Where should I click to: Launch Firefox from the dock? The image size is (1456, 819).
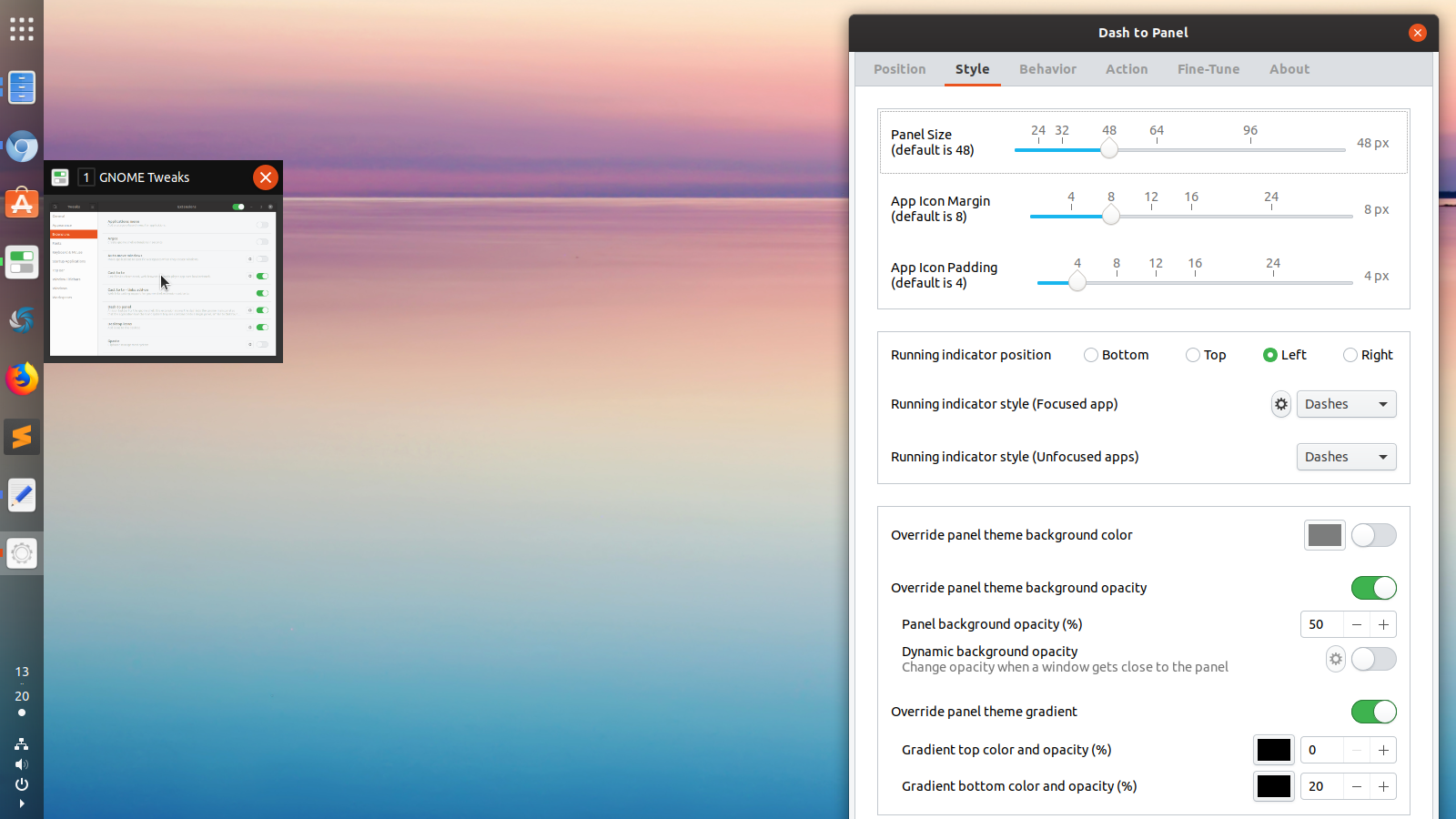tap(22, 378)
